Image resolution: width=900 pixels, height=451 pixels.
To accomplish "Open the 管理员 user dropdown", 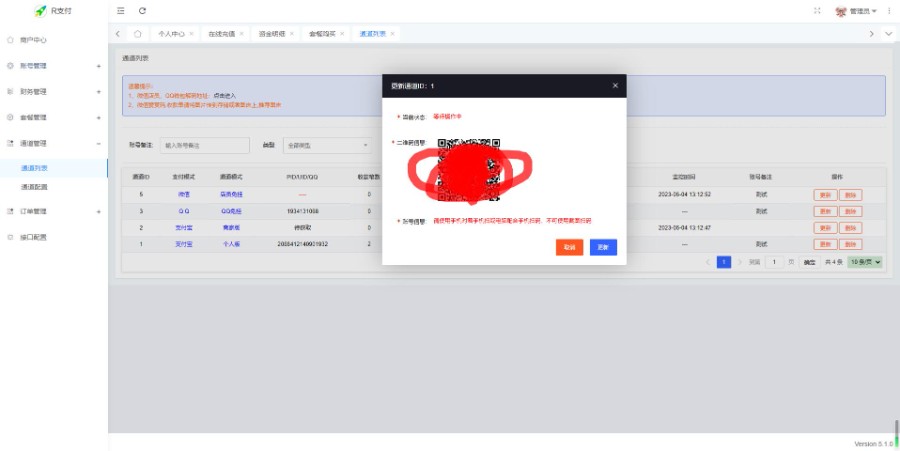I will (x=856, y=11).
